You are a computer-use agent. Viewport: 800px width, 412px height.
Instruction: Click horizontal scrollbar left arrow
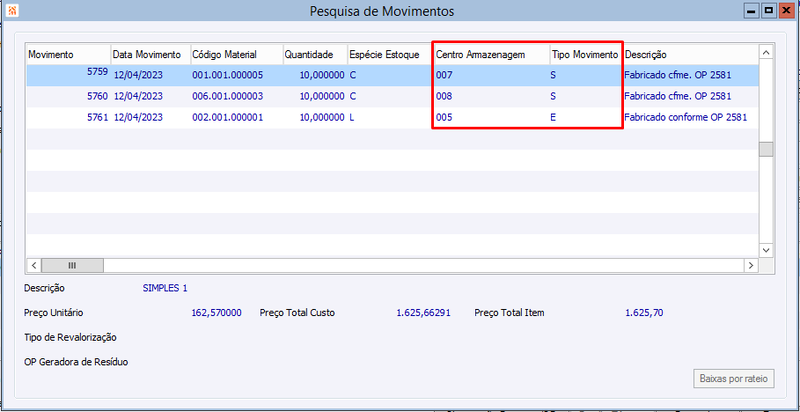tap(33, 265)
